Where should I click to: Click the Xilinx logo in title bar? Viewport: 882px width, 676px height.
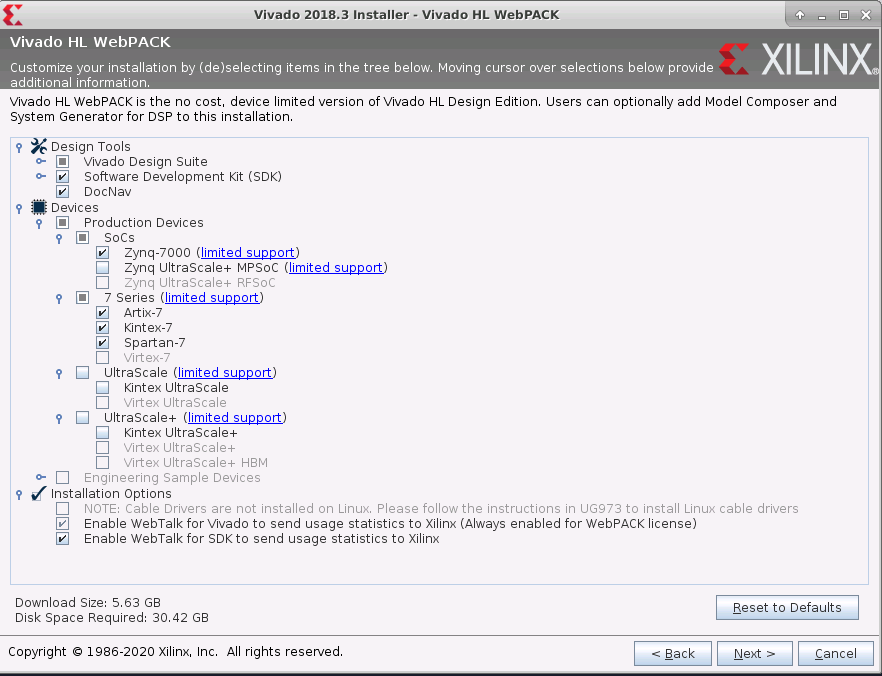tap(12, 15)
